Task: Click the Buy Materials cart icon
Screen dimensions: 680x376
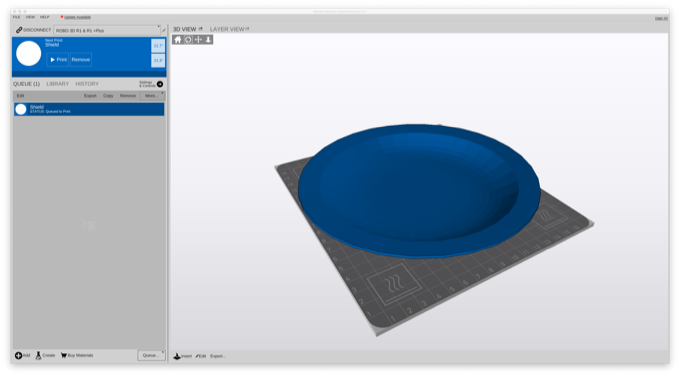Action: 64,356
